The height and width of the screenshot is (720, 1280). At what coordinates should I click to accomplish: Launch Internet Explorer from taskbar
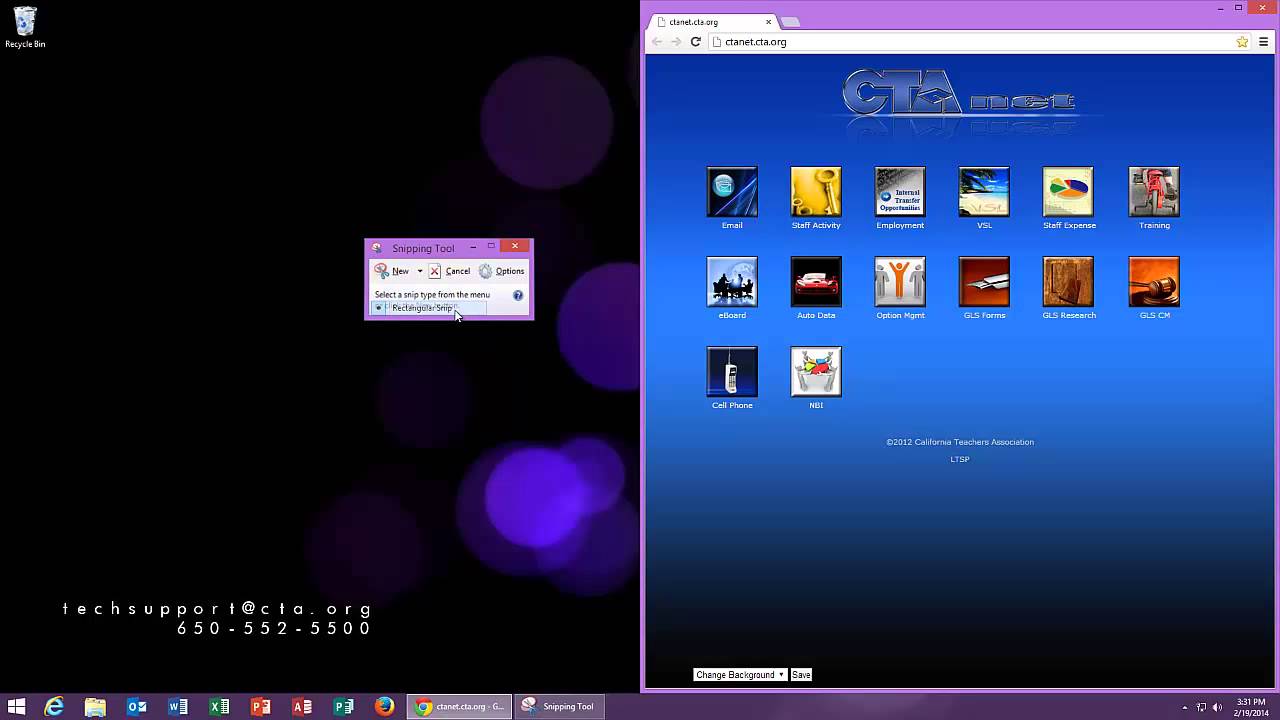tap(54, 707)
